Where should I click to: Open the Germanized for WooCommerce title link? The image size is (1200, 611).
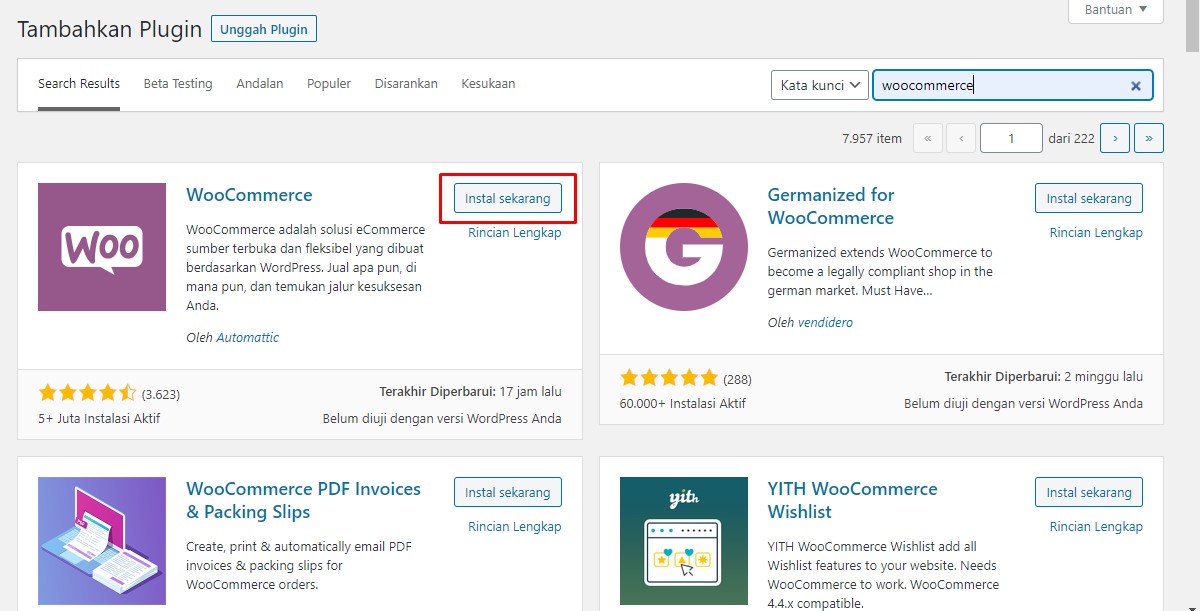tap(831, 206)
